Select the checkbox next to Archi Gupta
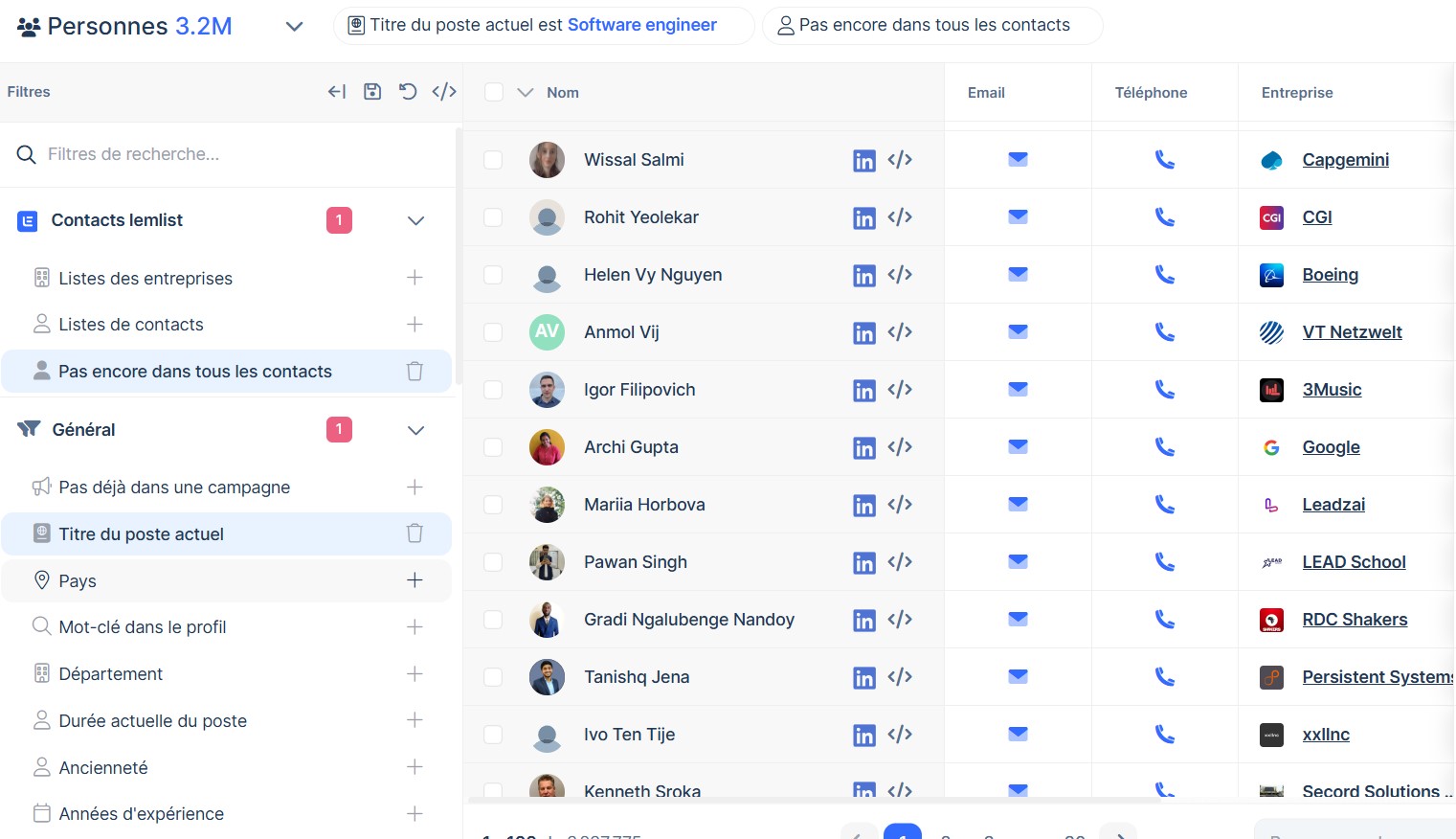The height and width of the screenshot is (839, 1456). pos(493,447)
